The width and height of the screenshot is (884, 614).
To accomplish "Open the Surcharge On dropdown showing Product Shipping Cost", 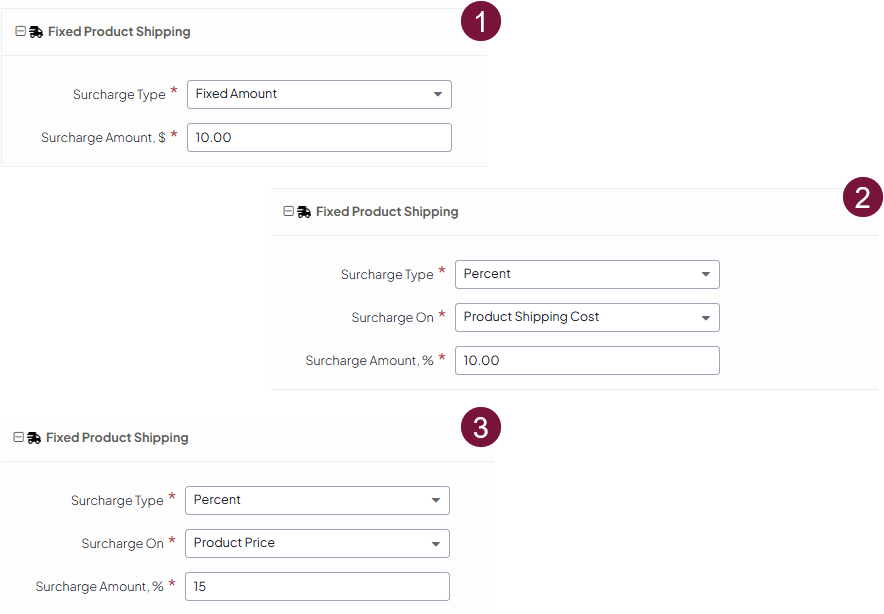I will coord(587,317).
